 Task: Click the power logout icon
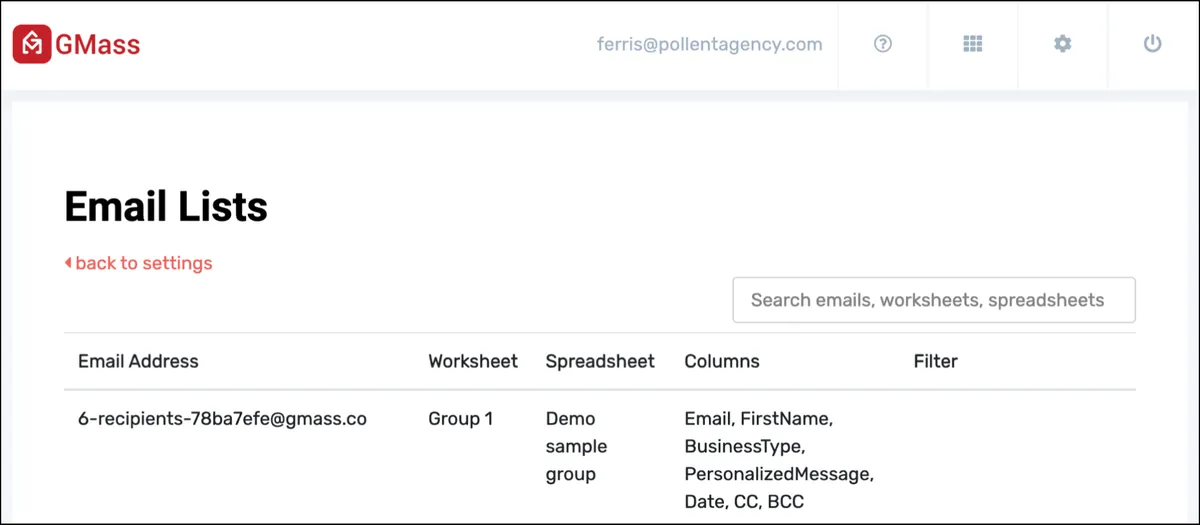click(x=1153, y=44)
